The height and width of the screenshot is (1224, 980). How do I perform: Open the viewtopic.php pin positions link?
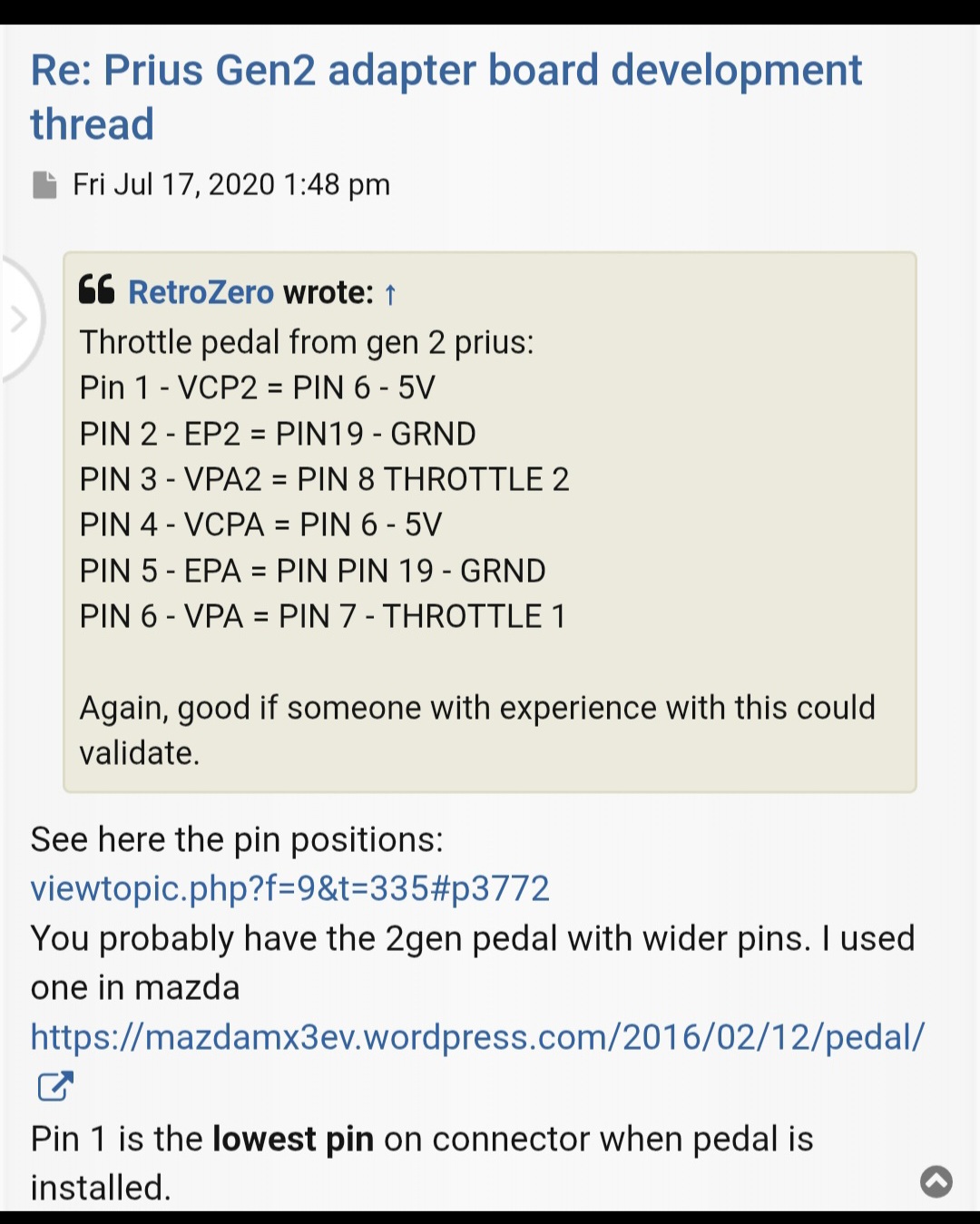tap(289, 888)
